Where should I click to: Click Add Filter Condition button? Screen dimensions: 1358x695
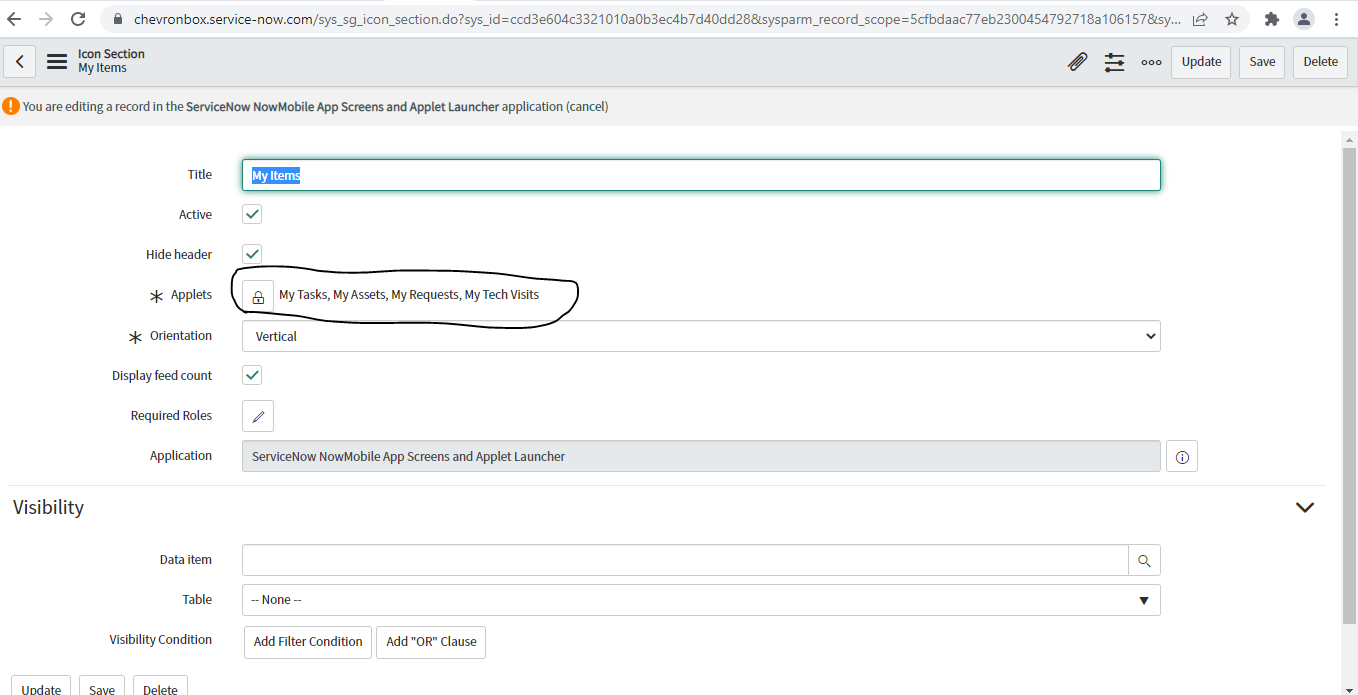pyautogui.click(x=308, y=642)
